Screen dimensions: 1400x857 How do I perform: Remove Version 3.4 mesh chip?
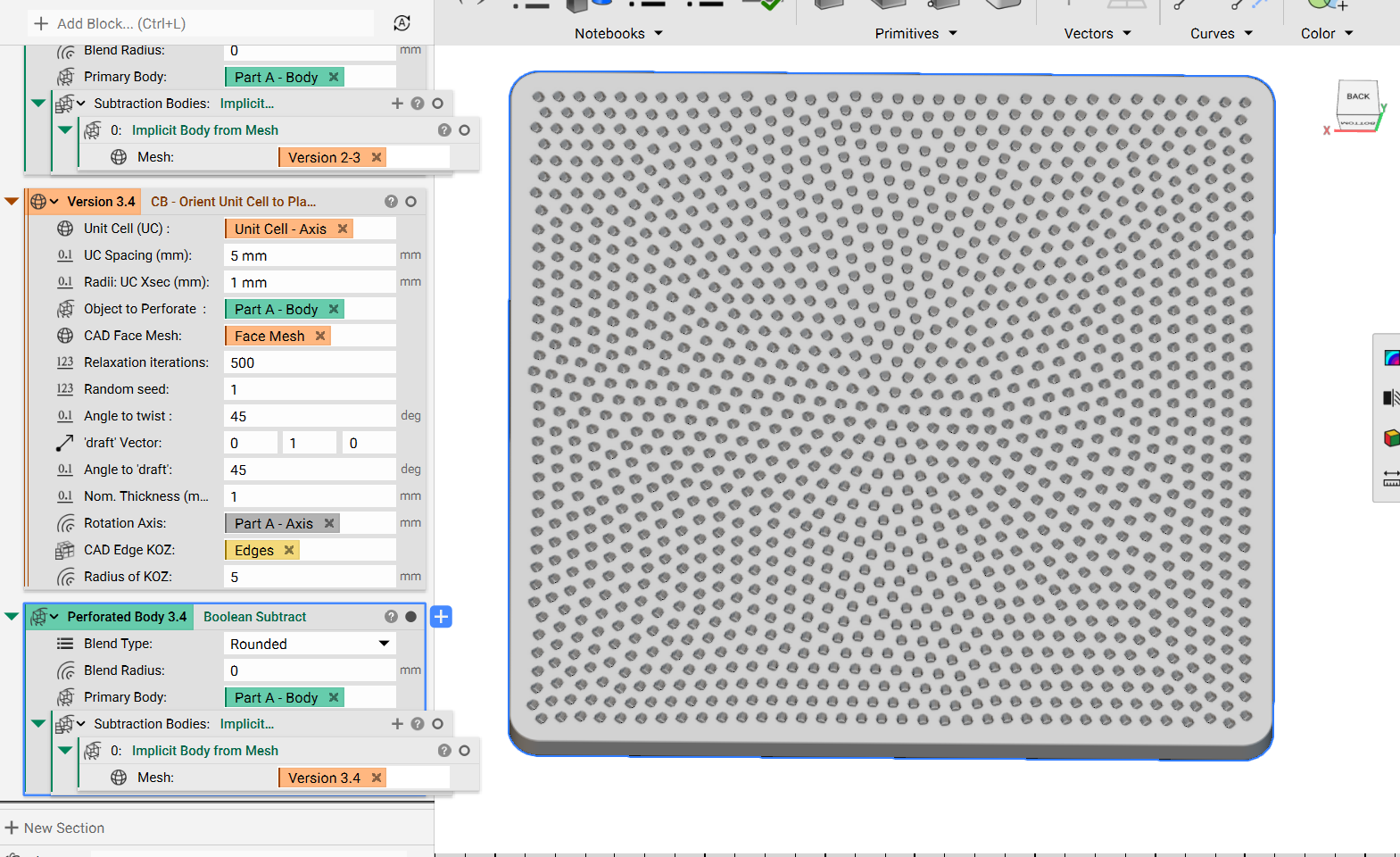pos(377,778)
